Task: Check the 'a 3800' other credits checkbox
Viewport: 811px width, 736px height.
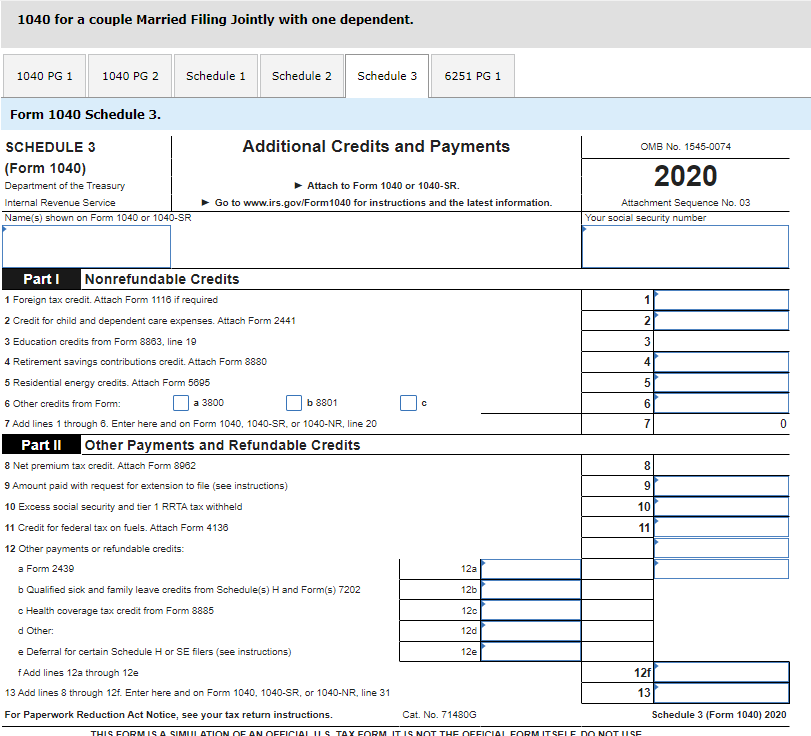Action: pos(181,403)
